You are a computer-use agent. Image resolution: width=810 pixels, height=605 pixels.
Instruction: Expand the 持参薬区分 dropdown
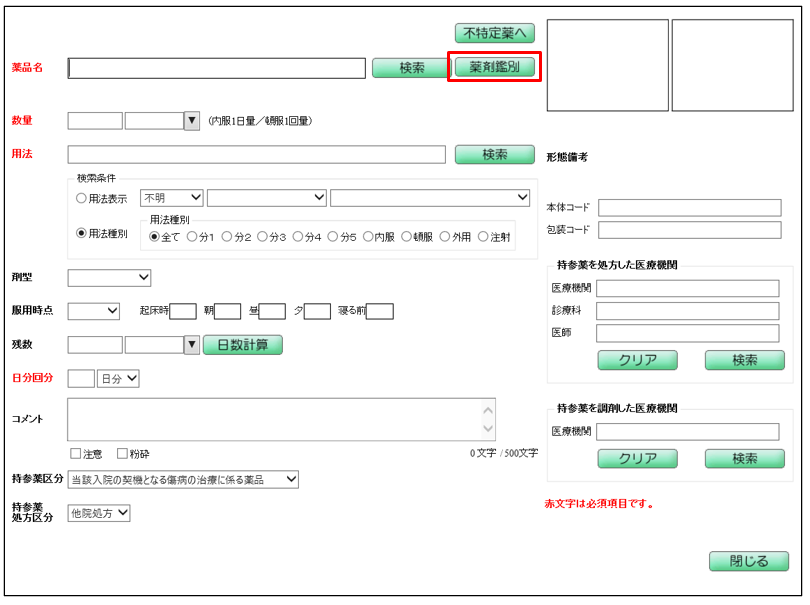(183, 480)
